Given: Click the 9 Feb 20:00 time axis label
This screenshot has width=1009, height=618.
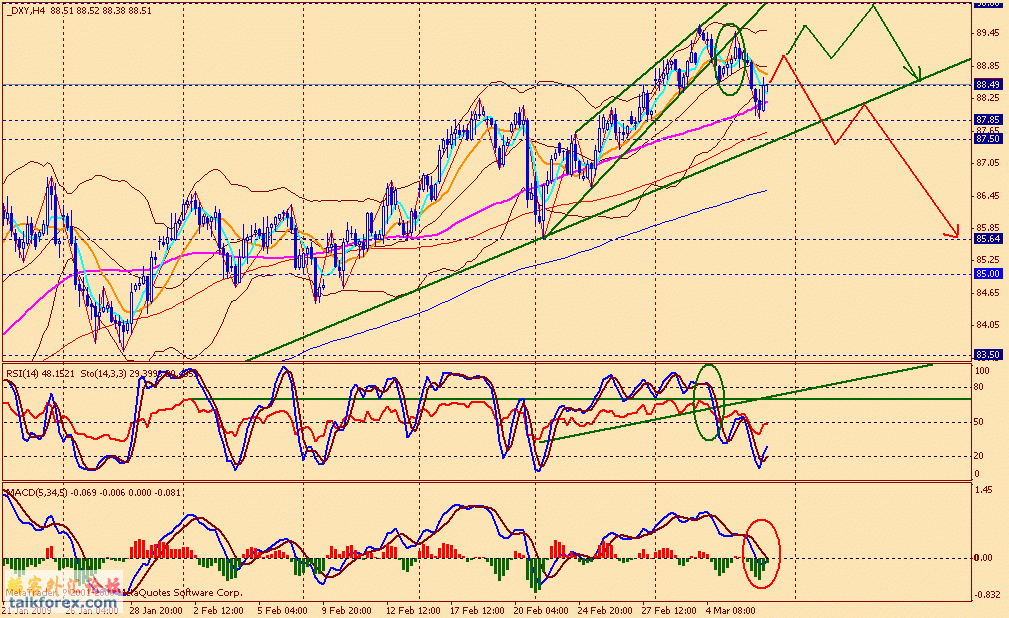Looking at the screenshot, I should (346, 610).
